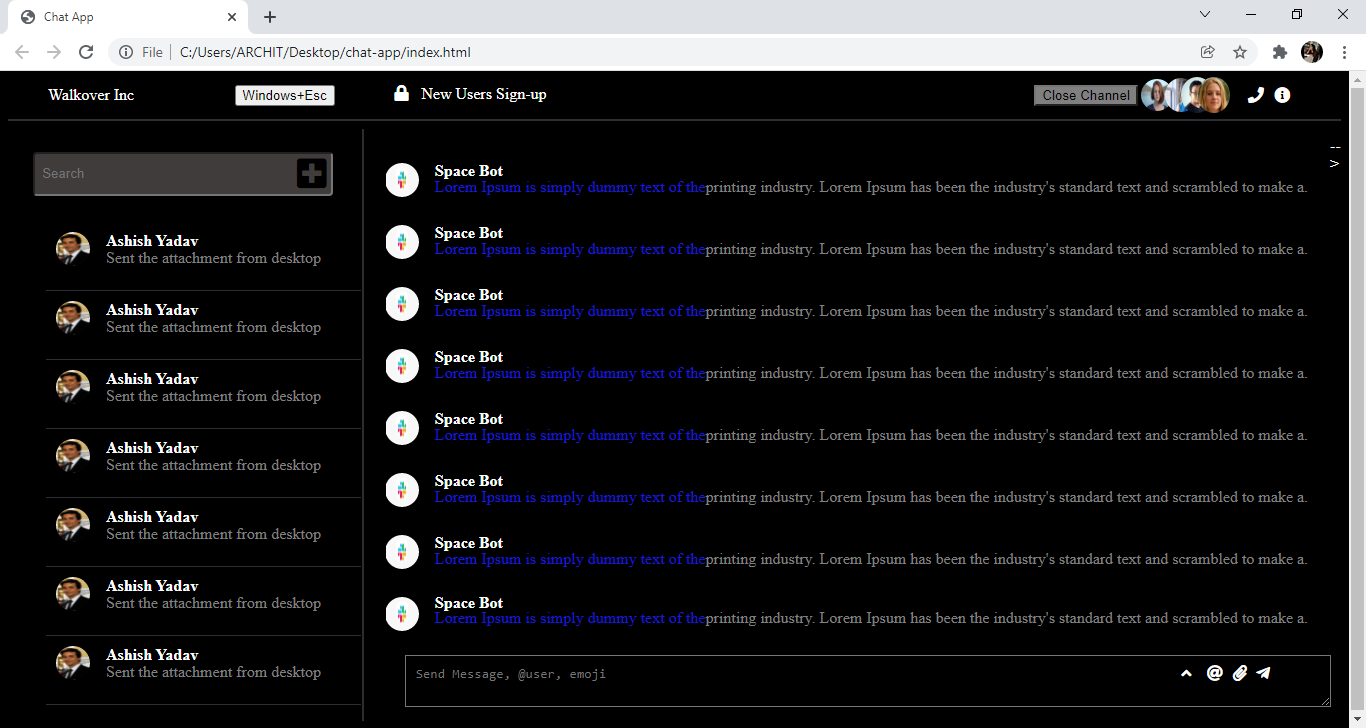Start a call with the phone icon
The image size is (1366, 728).
(x=1256, y=95)
